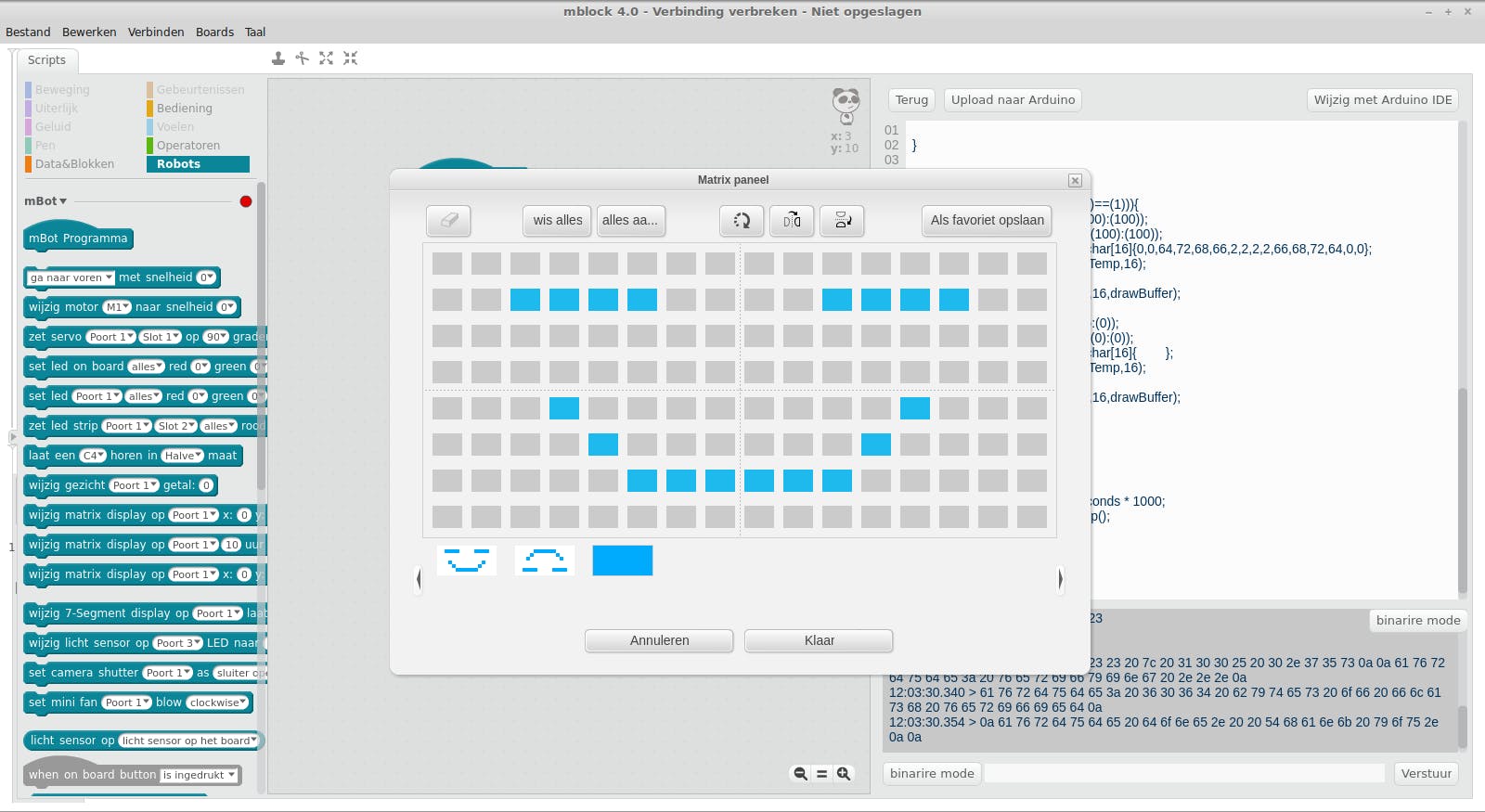The height and width of the screenshot is (812, 1485).
Task: Open the M1 motor dropdown
Action: pyautogui.click(x=117, y=307)
